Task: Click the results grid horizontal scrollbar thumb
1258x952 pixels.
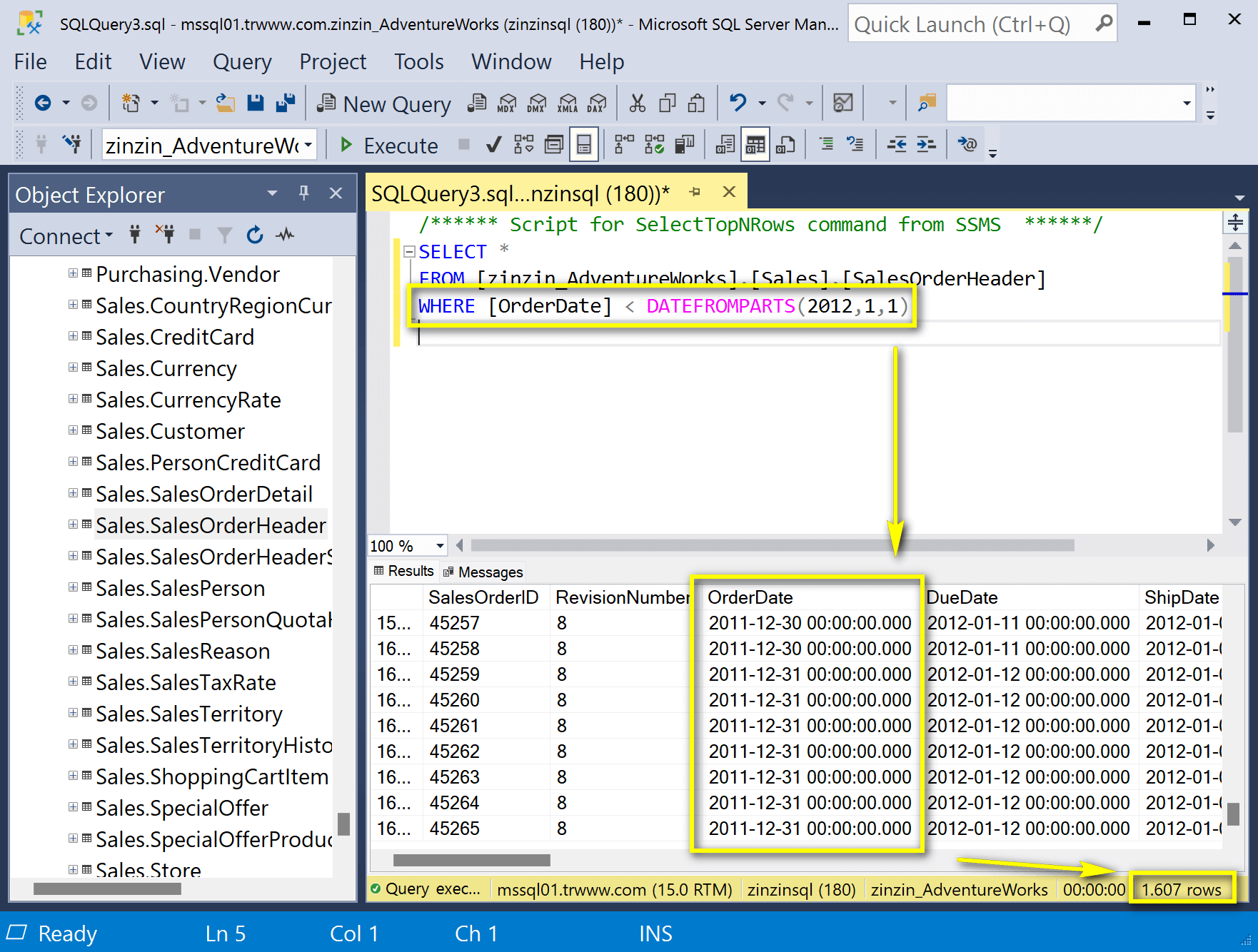Action: 472,861
